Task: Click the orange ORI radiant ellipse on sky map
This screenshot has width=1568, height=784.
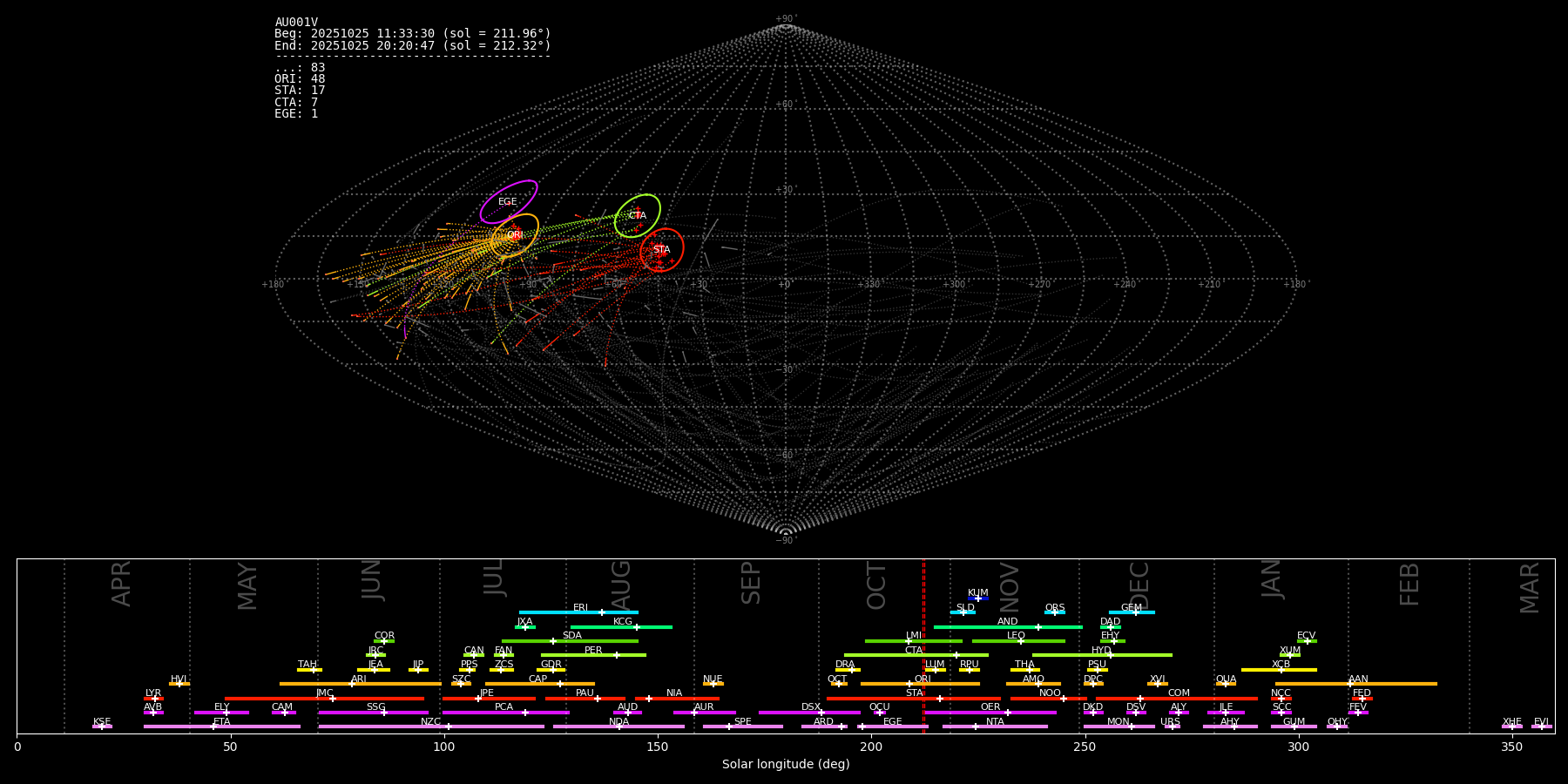Action: click(515, 235)
